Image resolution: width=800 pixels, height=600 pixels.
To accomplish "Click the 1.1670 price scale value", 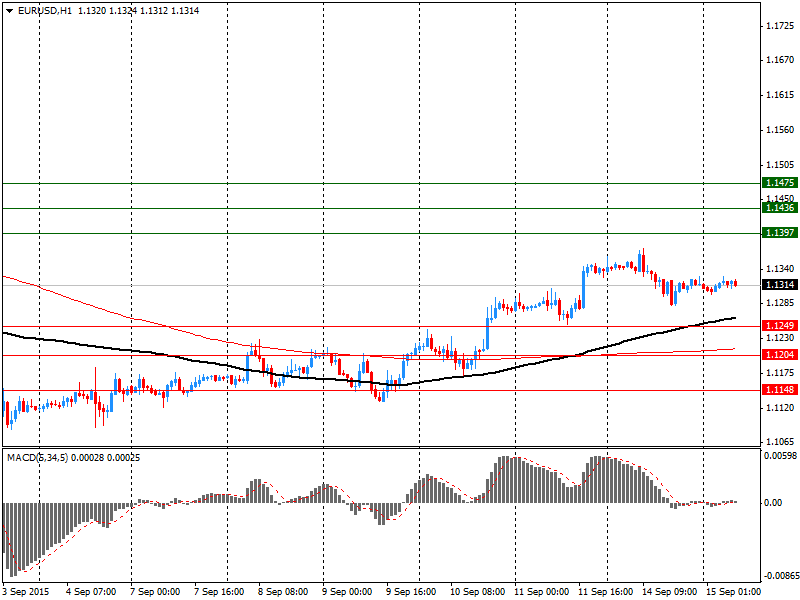I will [x=781, y=60].
